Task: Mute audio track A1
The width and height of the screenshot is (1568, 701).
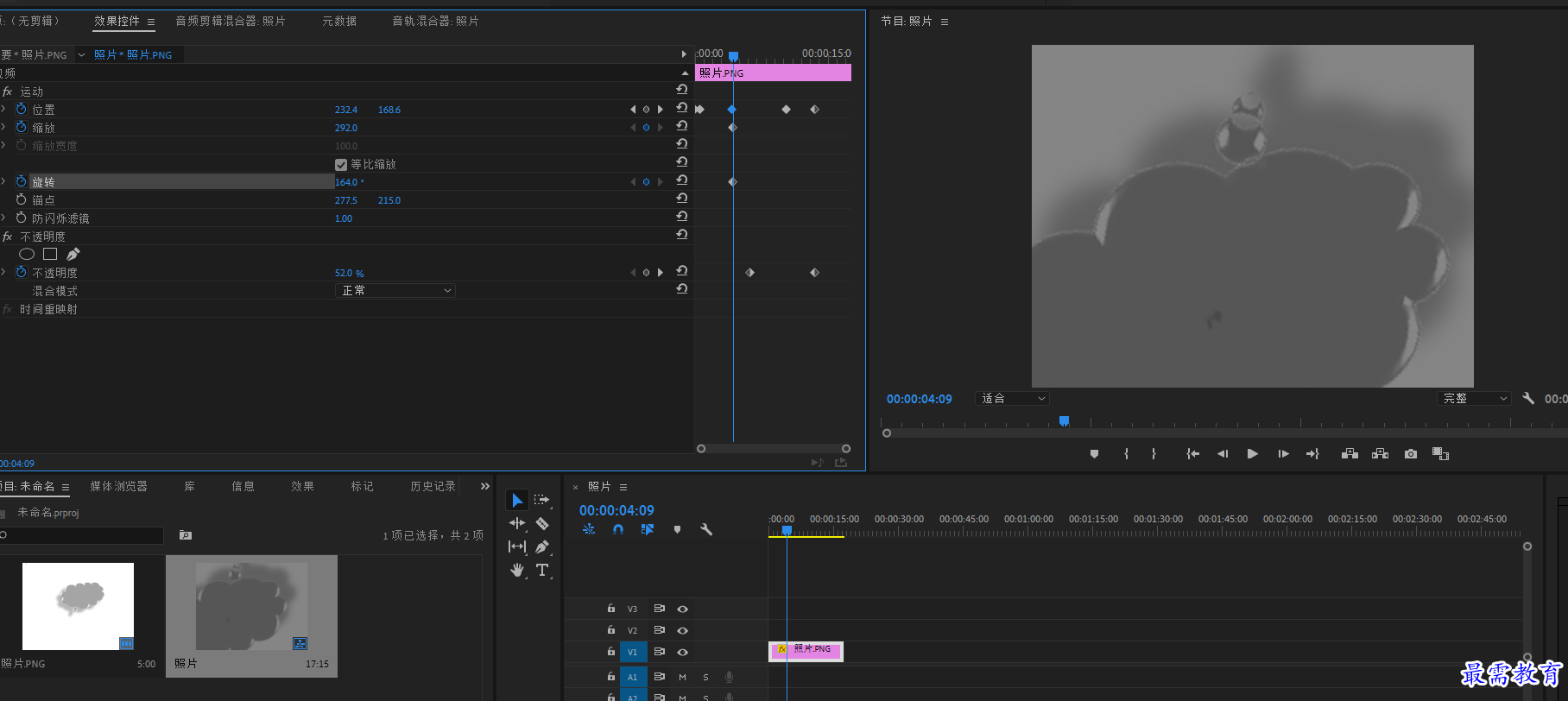Action: tap(682, 677)
